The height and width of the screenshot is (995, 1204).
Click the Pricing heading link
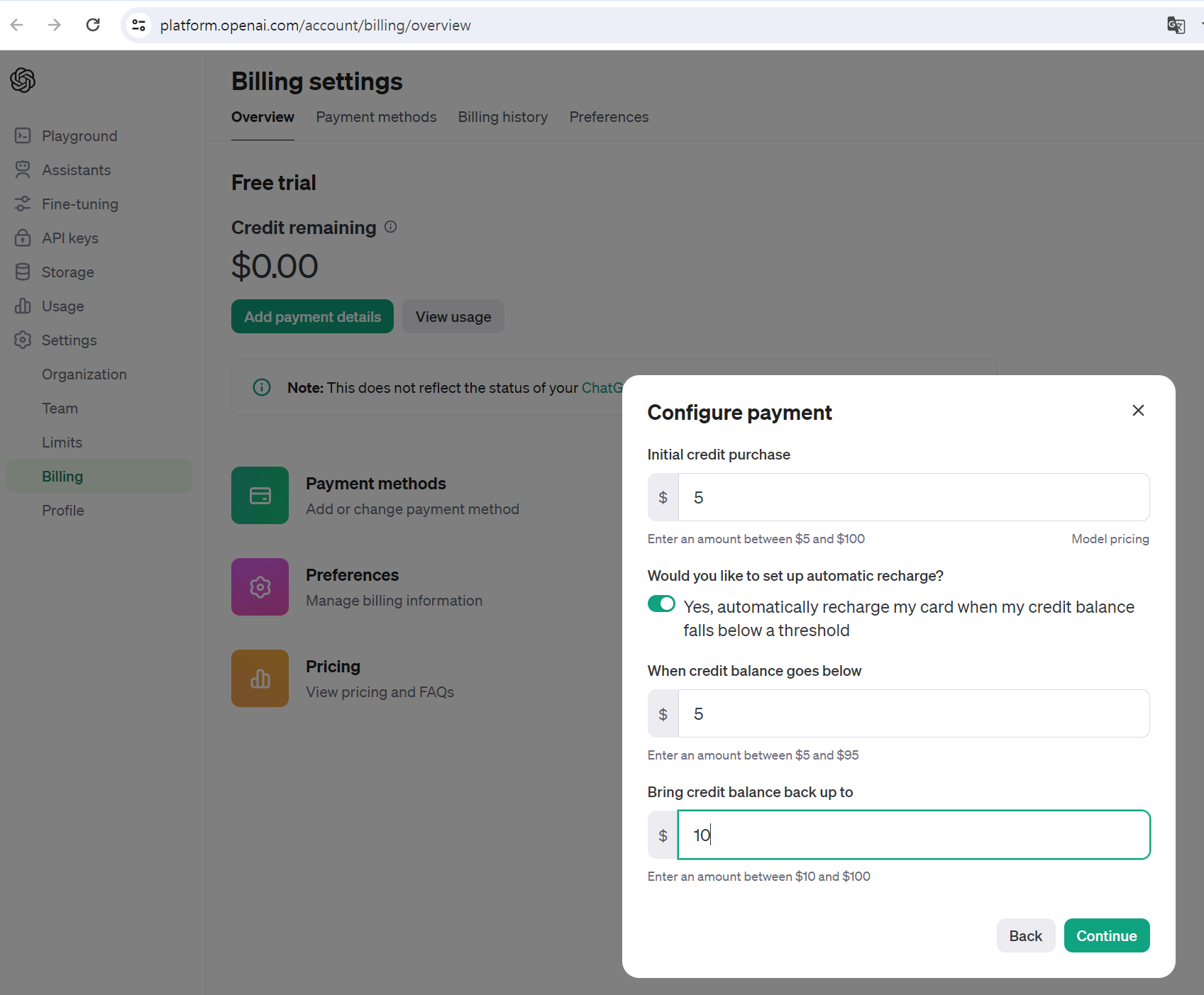[333, 667]
